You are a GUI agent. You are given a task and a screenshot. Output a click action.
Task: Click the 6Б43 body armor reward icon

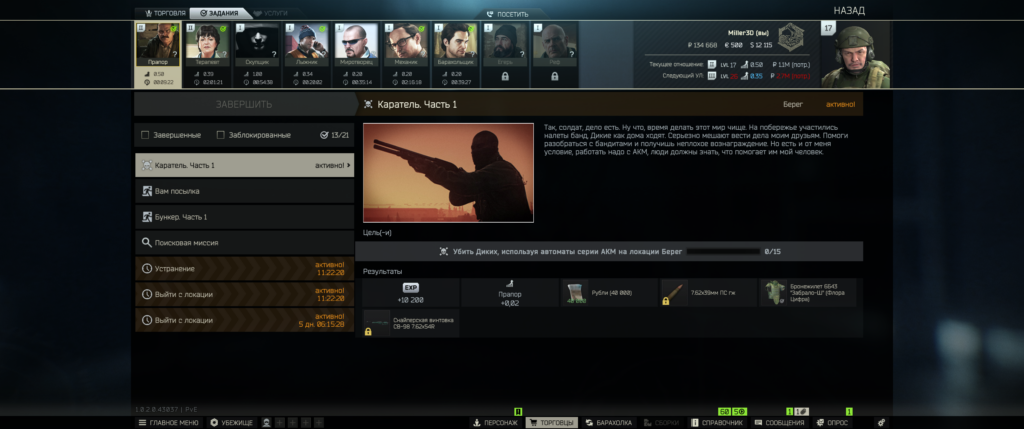point(775,292)
